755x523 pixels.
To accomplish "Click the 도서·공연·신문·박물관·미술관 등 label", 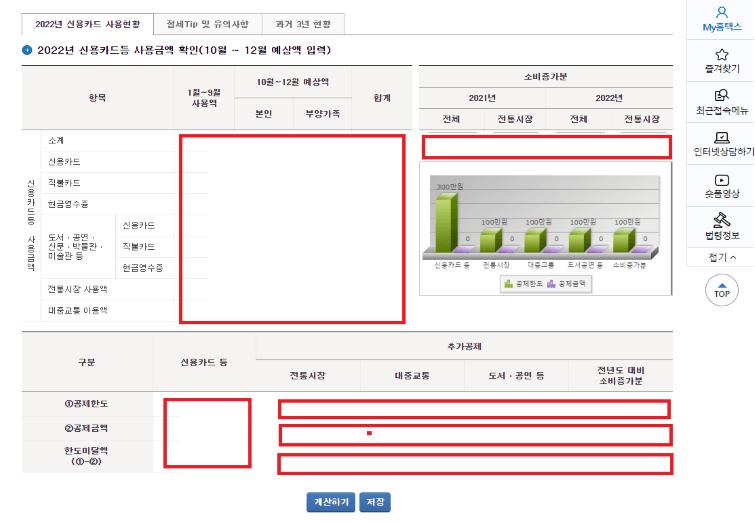I will click(x=76, y=247).
